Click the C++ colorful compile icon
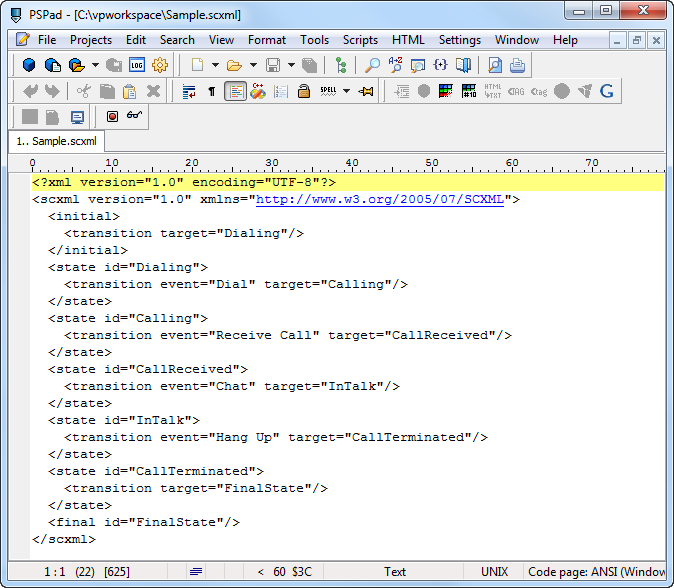 tap(257, 91)
